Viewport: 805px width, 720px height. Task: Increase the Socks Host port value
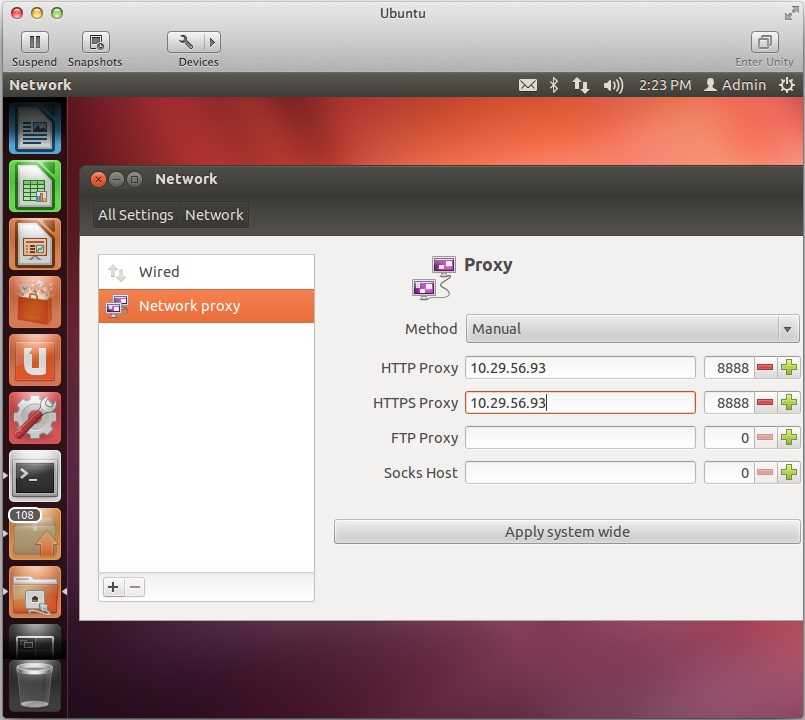point(789,472)
